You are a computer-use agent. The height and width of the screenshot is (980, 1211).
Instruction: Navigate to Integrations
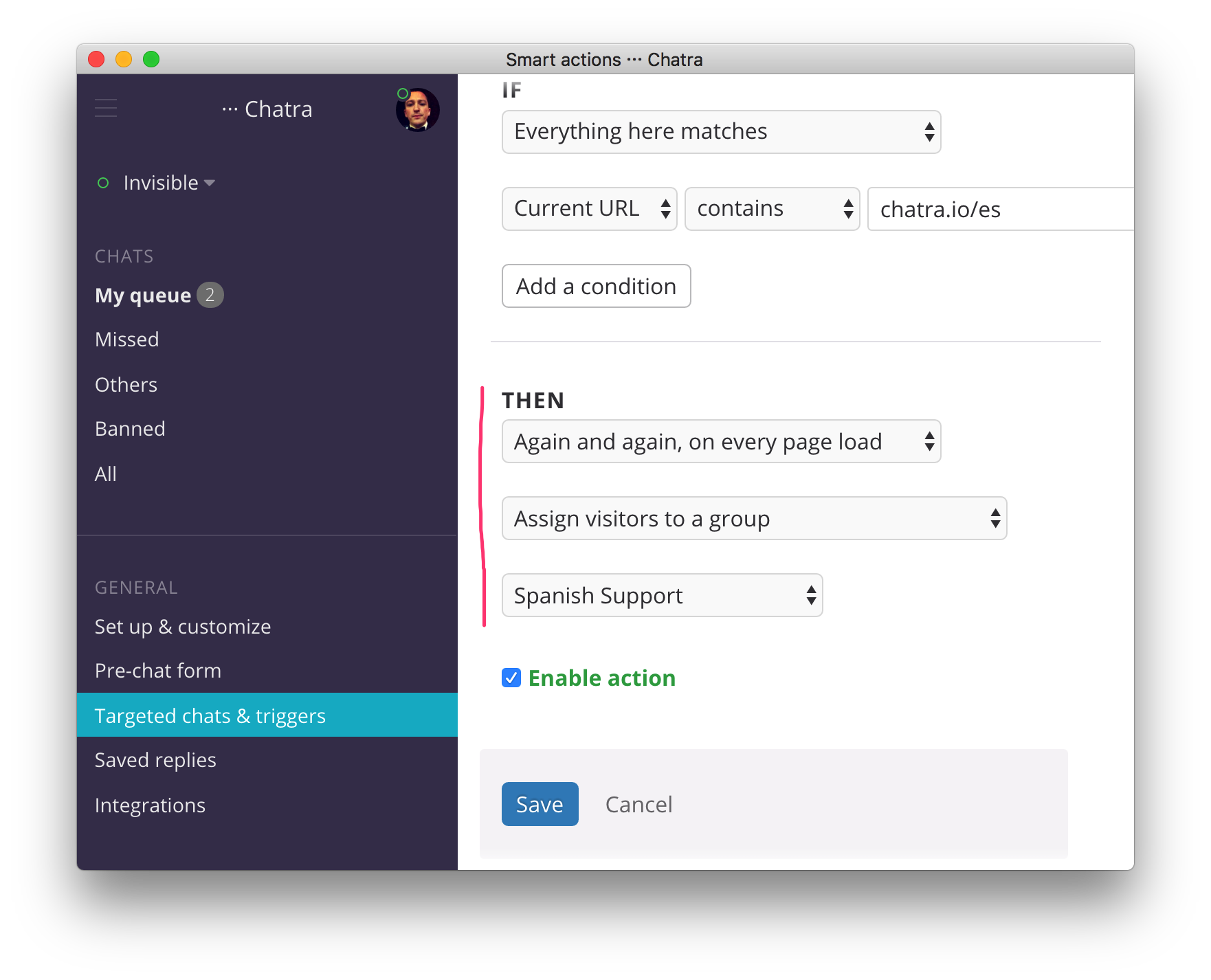click(x=150, y=805)
